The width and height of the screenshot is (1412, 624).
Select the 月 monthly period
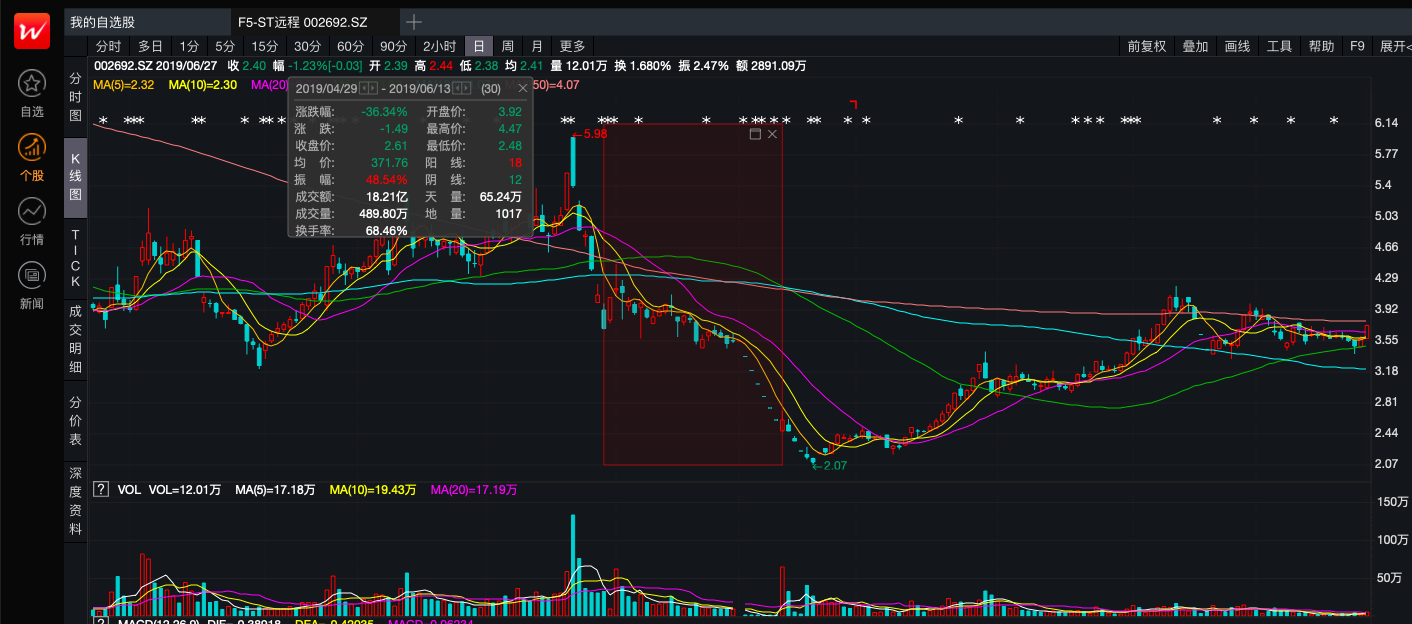click(537, 46)
